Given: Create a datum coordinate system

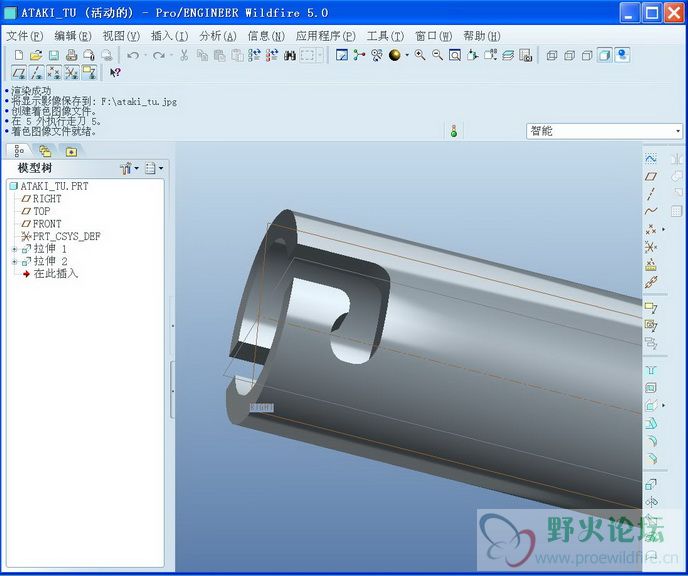Looking at the screenshot, I should (651, 247).
